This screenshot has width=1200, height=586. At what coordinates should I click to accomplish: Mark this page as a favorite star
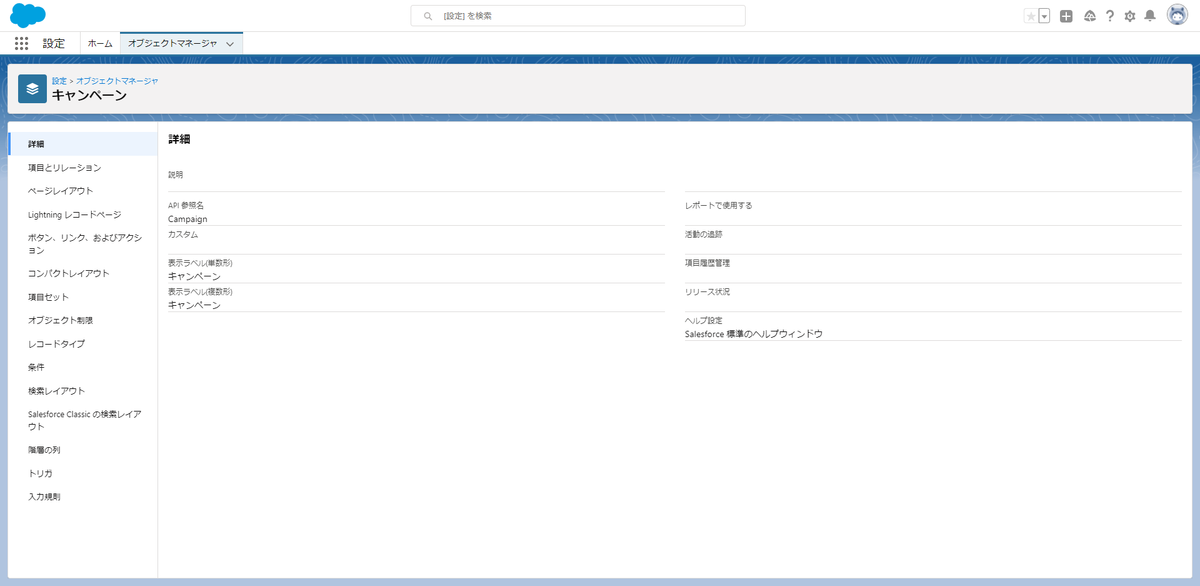pyautogui.click(x=1030, y=15)
